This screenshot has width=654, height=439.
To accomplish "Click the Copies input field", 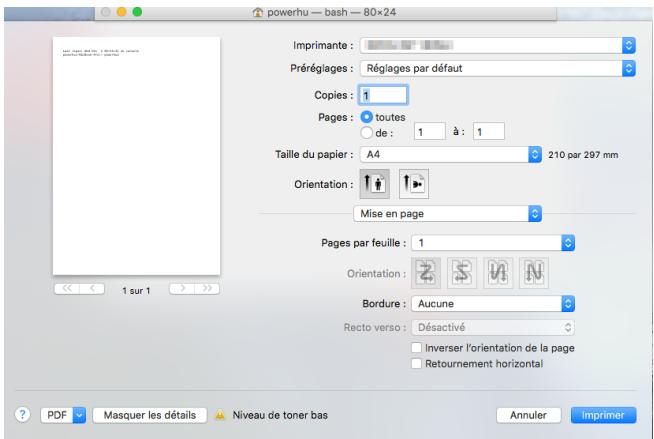I will (383, 95).
